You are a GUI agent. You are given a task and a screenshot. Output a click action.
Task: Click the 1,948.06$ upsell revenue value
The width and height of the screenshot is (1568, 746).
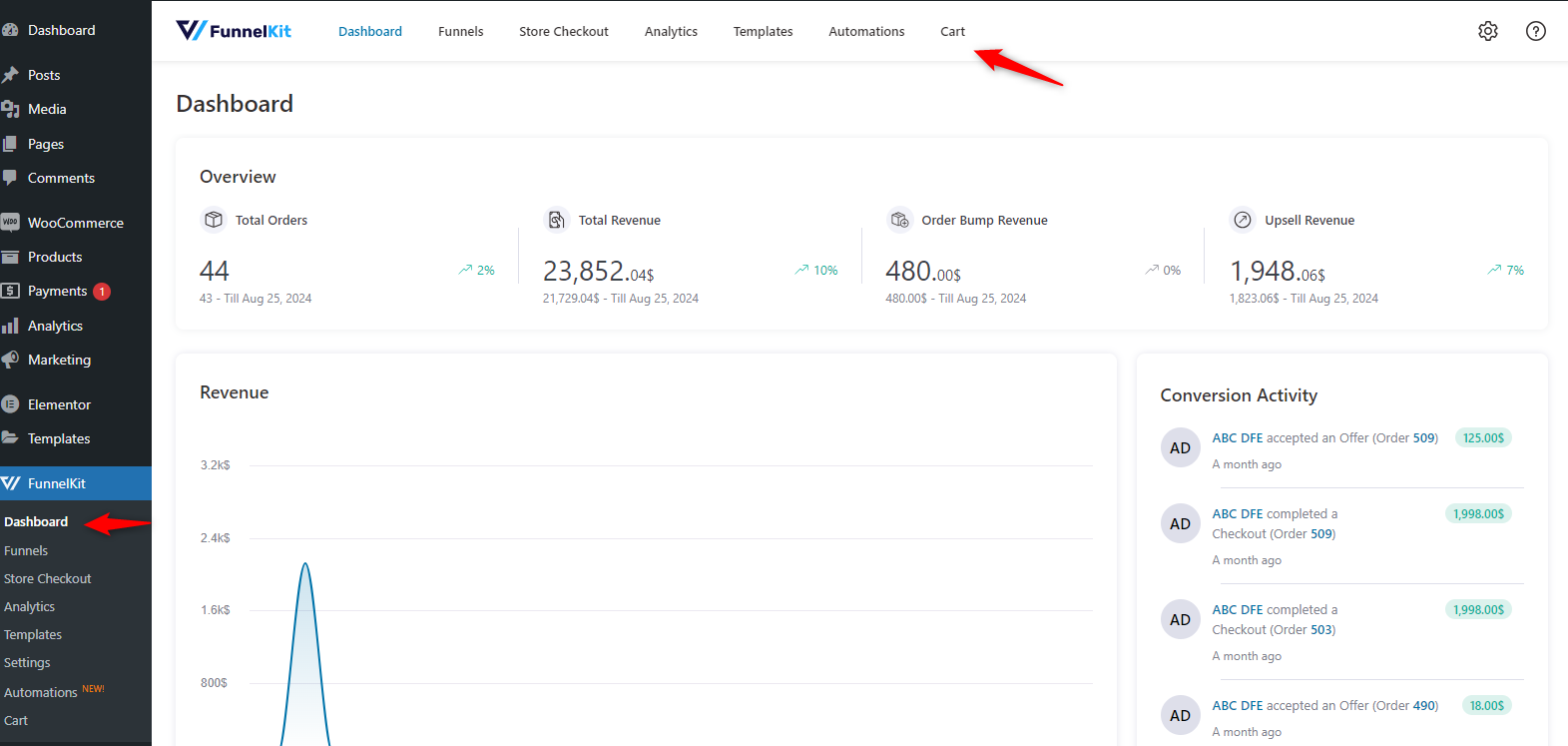pyautogui.click(x=1278, y=271)
